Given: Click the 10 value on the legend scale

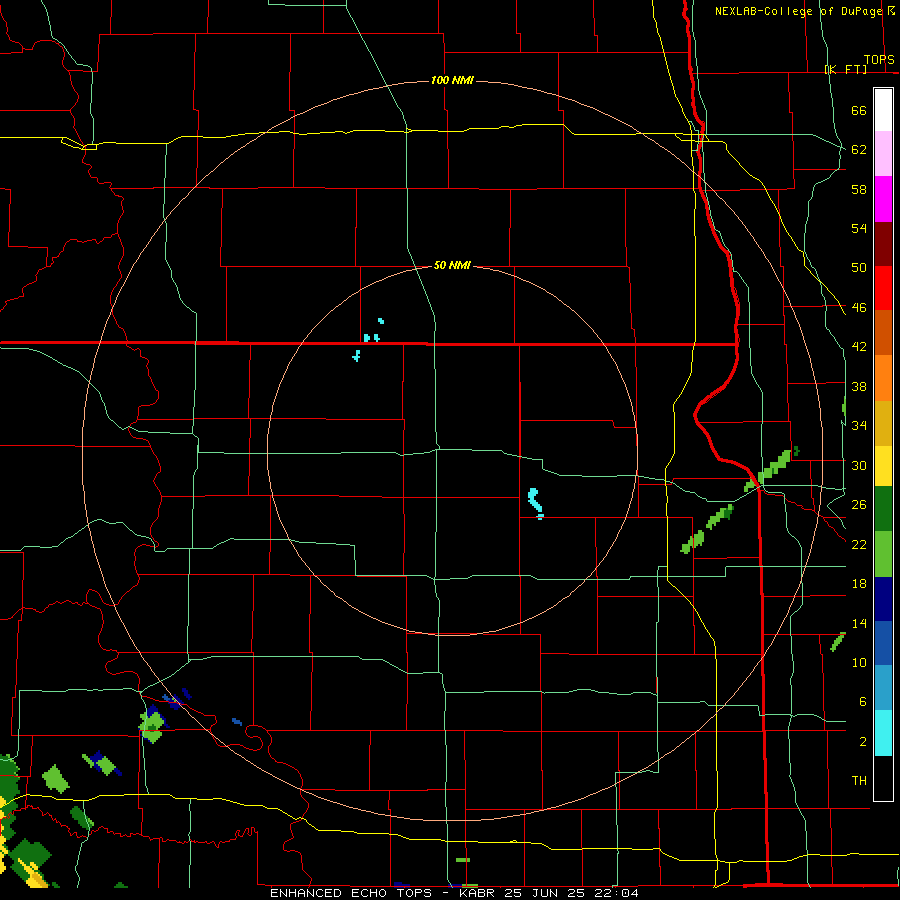Looking at the screenshot, I should point(859,662).
